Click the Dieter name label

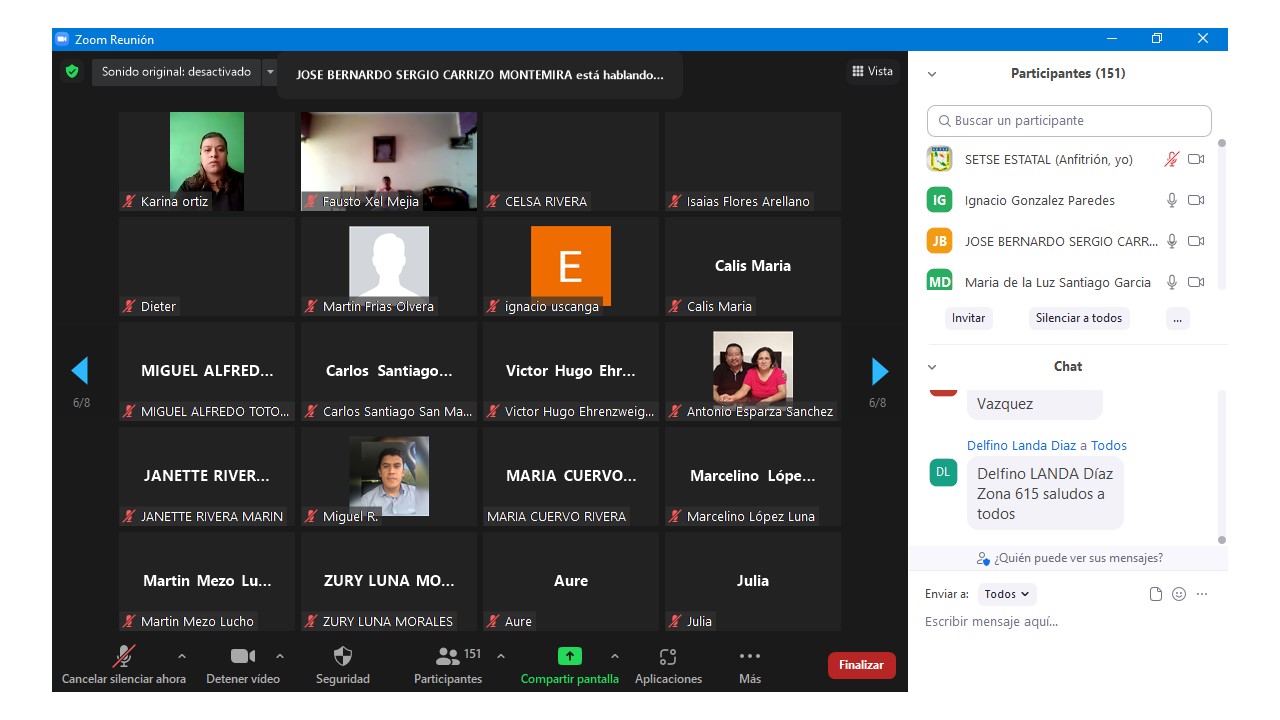tap(158, 307)
